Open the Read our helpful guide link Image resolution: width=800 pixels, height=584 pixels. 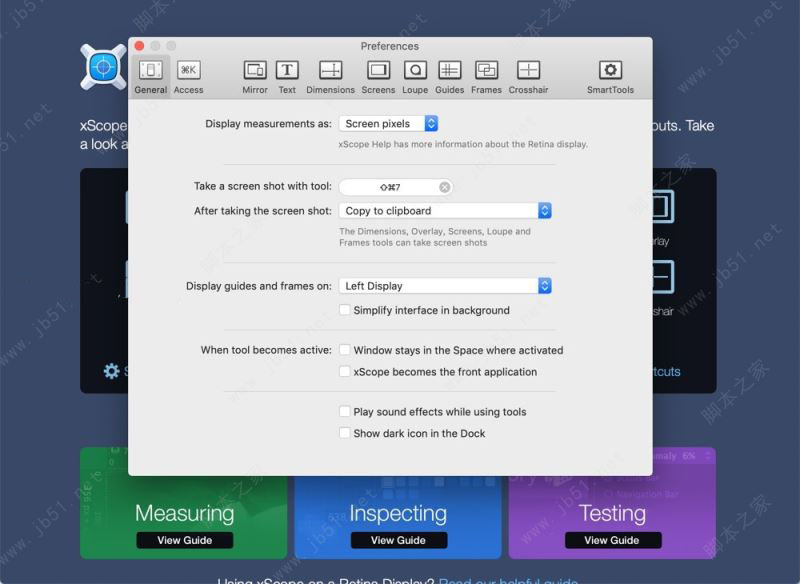[x=508, y=580]
